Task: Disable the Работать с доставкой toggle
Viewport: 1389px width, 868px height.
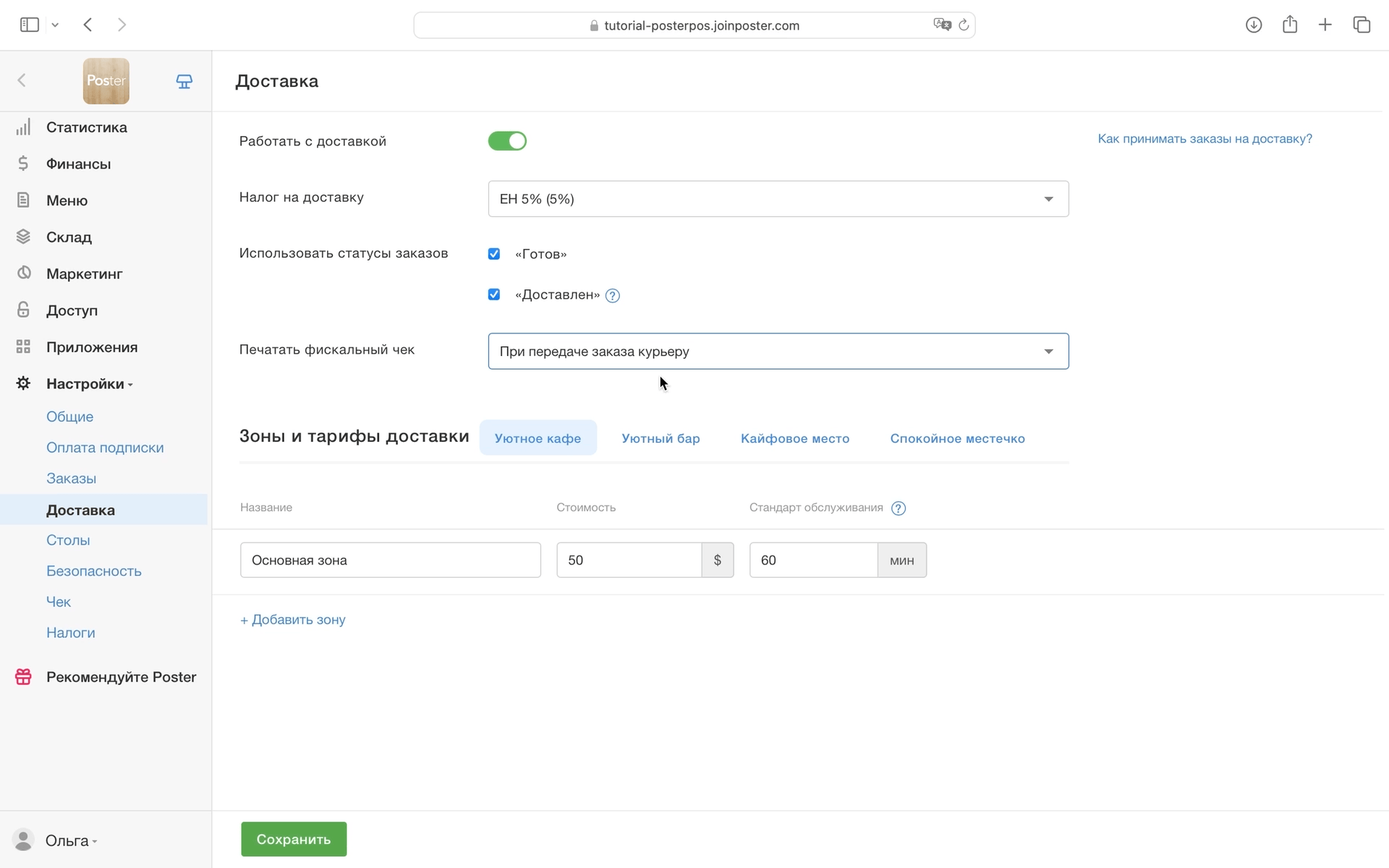Action: (x=507, y=141)
